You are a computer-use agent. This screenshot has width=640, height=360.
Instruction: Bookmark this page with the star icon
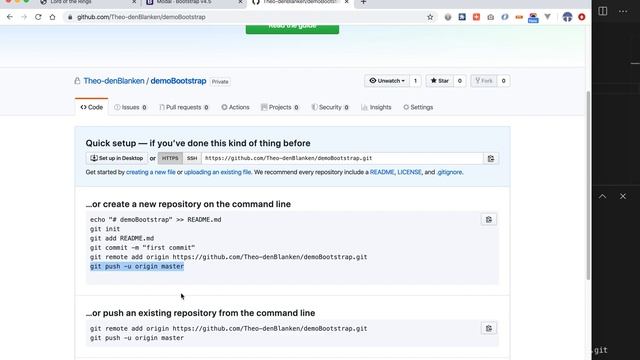click(430, 17)
